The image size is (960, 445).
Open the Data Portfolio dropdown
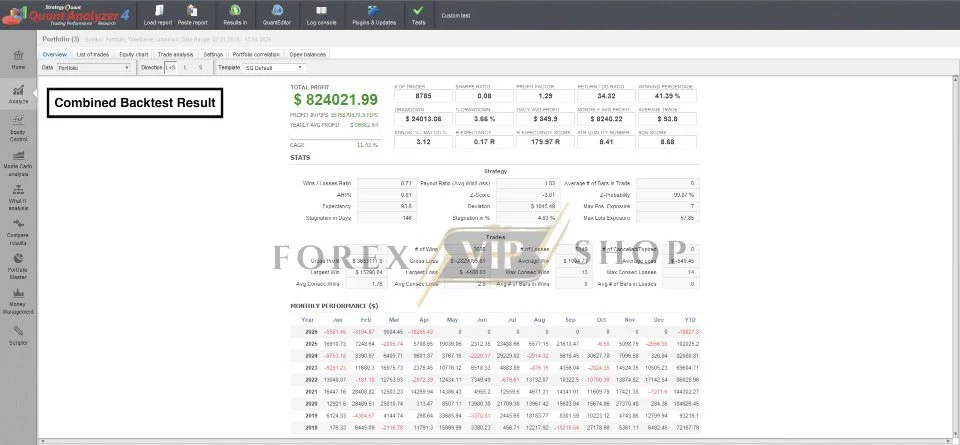tap(93, 67)
